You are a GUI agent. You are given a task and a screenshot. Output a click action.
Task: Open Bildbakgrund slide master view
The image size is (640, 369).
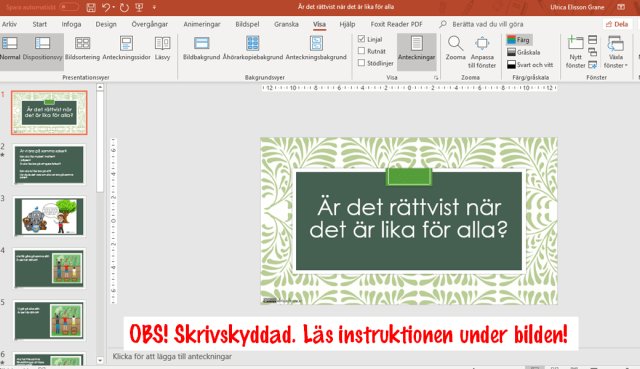[x=202, y=48]
